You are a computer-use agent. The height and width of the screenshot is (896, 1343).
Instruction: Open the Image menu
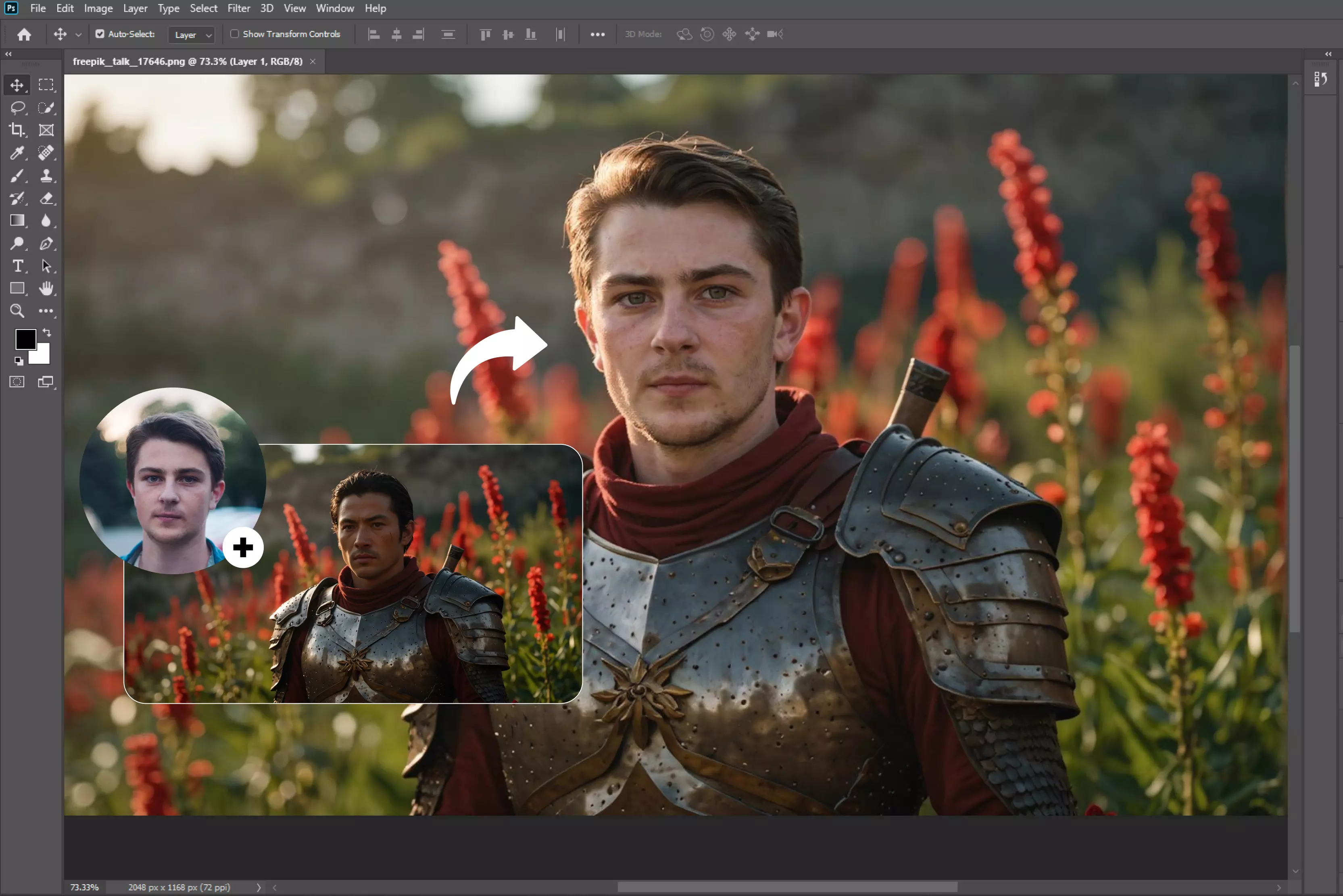[98, 8]
